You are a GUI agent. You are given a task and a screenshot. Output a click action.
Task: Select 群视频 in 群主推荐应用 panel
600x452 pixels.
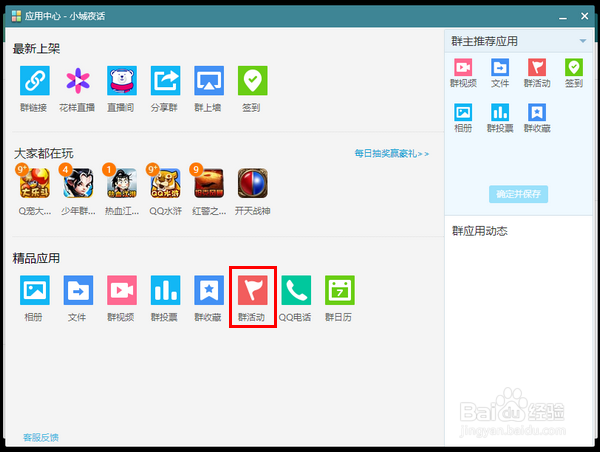click(463, 67)
